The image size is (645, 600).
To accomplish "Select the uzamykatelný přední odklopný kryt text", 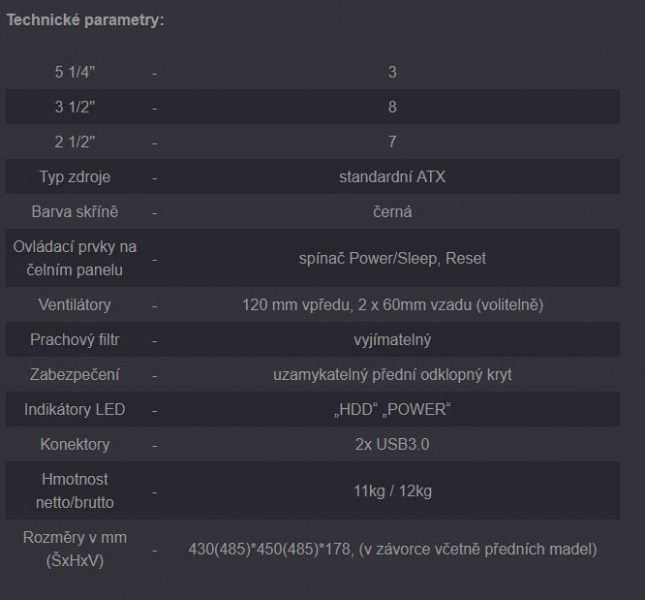I will [392, 375].
